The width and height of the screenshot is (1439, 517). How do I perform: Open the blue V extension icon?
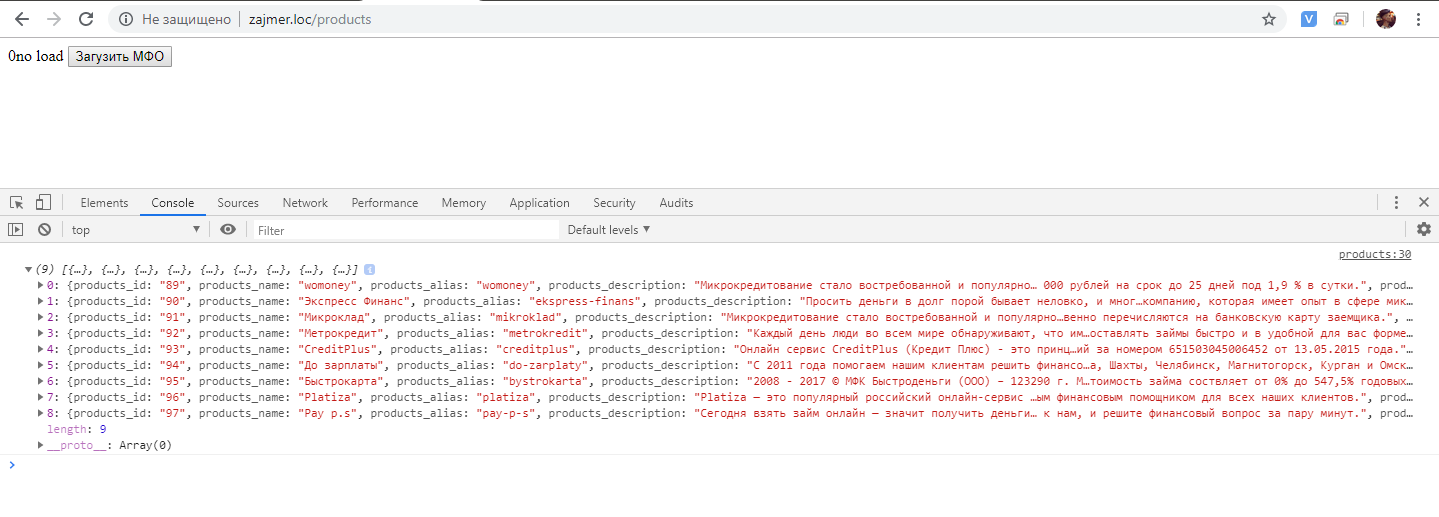1309,19
